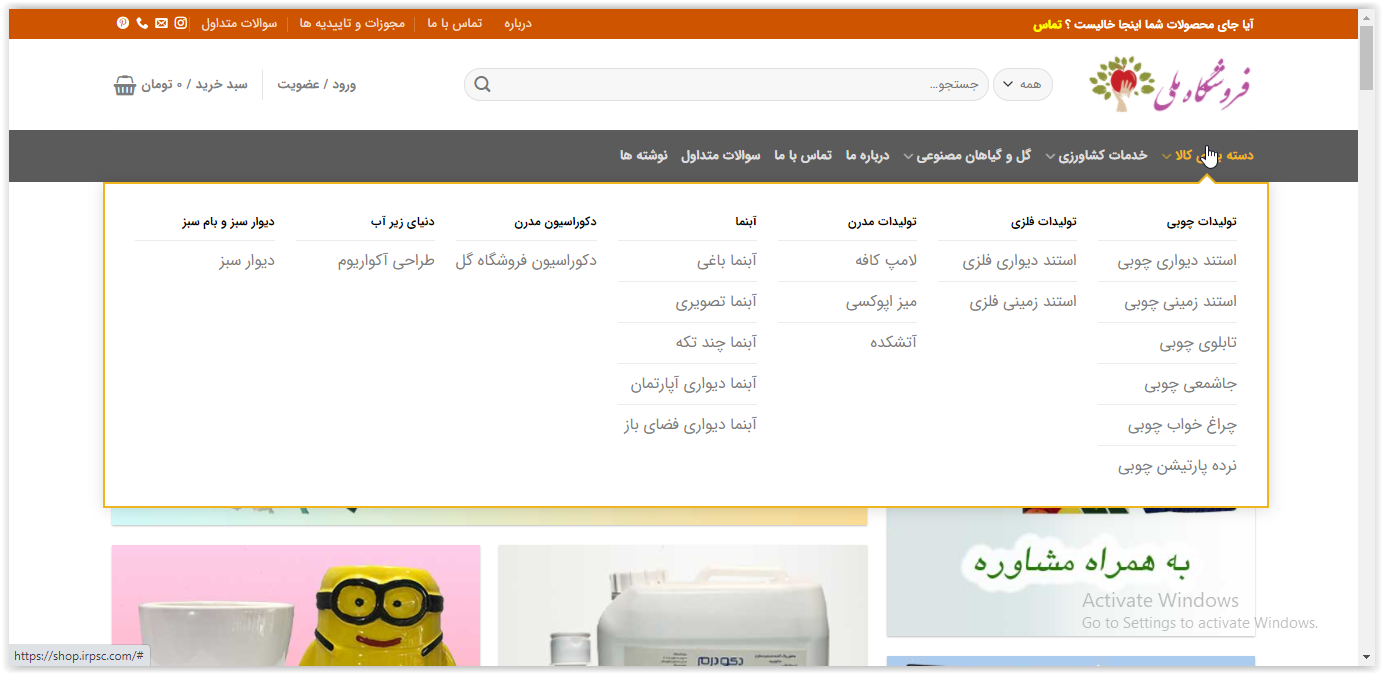This screenshot has height=674, width=1383.
Task: Click 'ورود / عضویت' login link
Action: (316, 85)
